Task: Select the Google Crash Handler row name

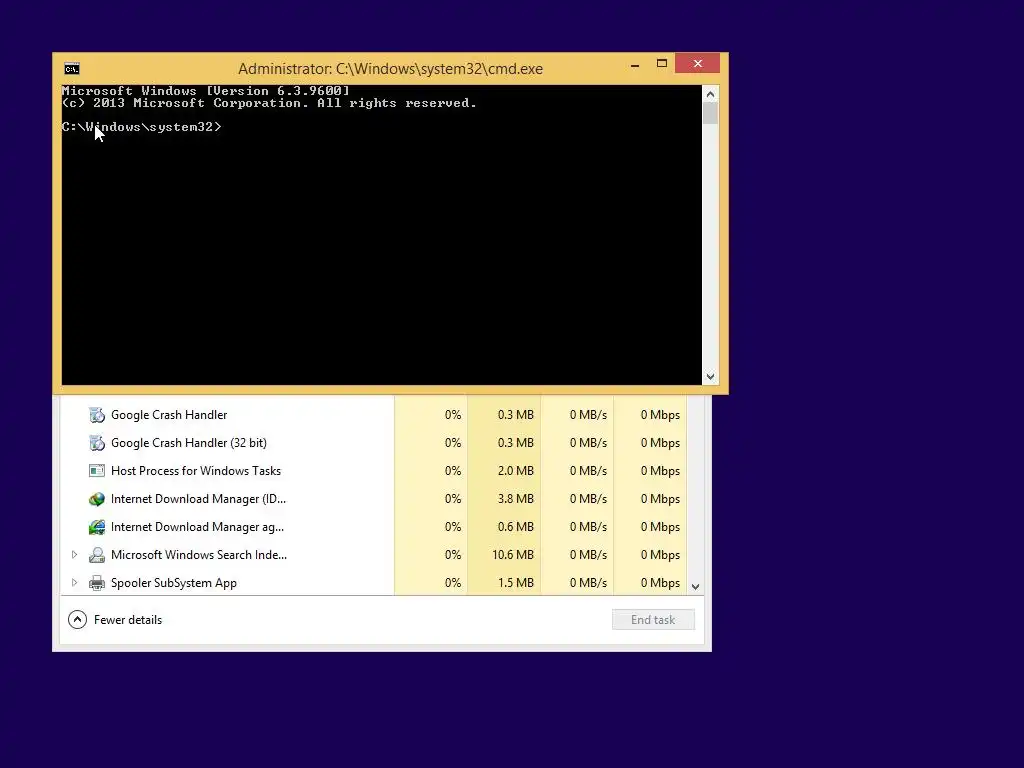Action: pyautogui.click(x=169, y=415)
